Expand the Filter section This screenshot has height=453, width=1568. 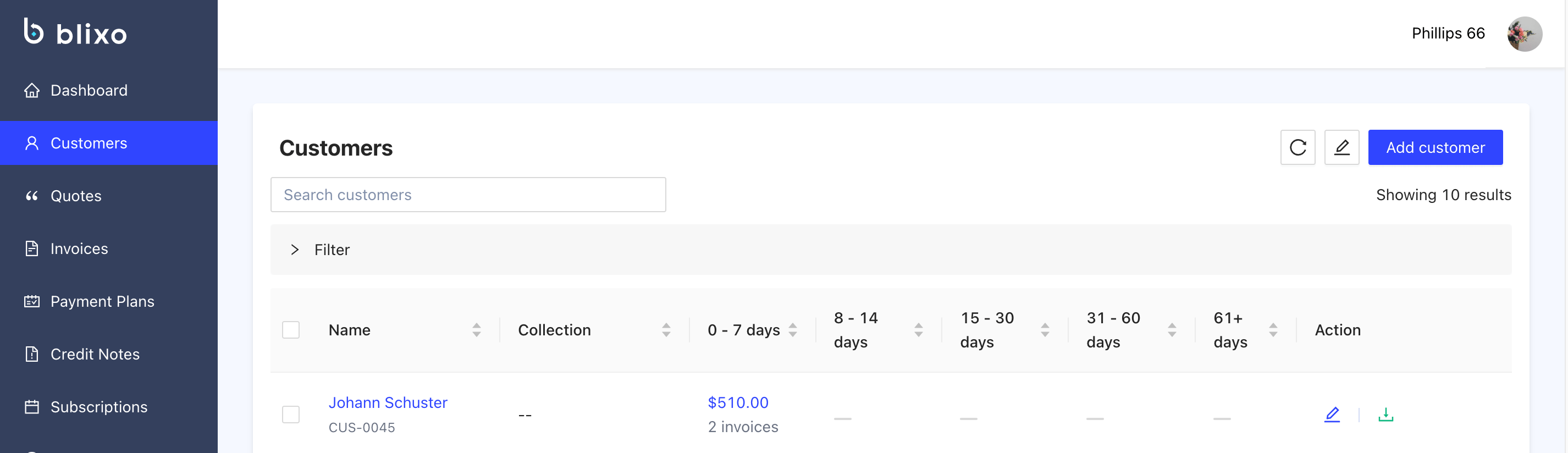(x=295, y=250)
